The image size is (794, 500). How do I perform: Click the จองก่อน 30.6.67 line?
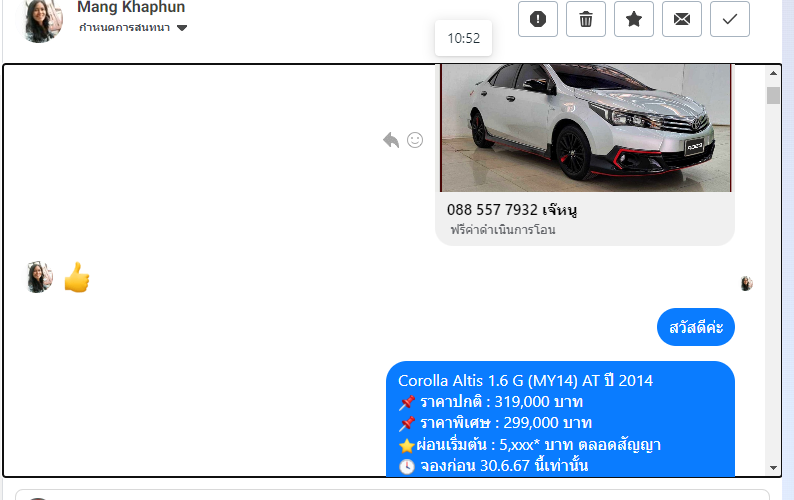493,466
